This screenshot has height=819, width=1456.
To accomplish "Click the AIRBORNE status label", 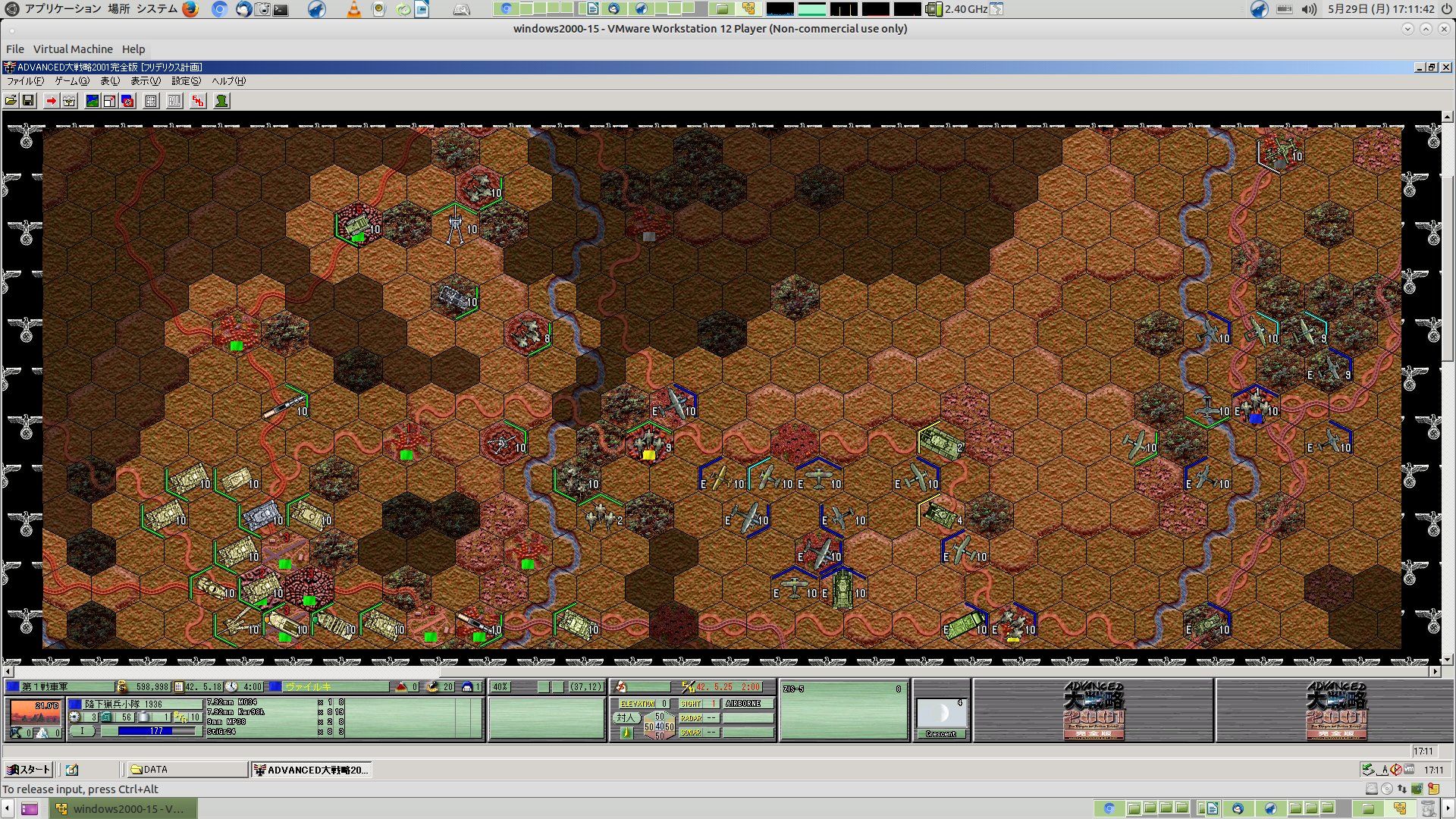I will [x=748, y=704].
